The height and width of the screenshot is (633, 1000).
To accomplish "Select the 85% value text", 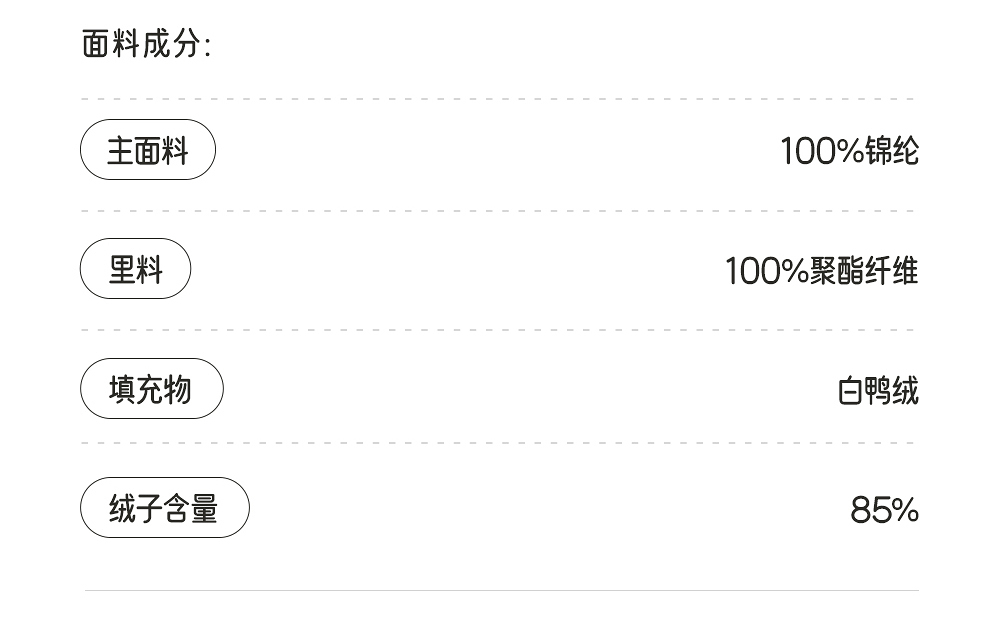I will [884, 510].
